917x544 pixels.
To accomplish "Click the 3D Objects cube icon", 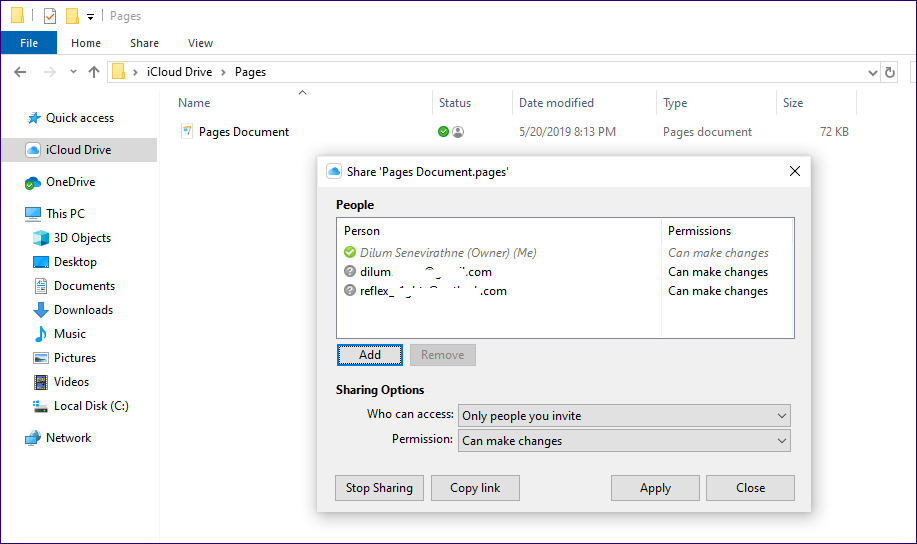I will (x=41, y=238).
